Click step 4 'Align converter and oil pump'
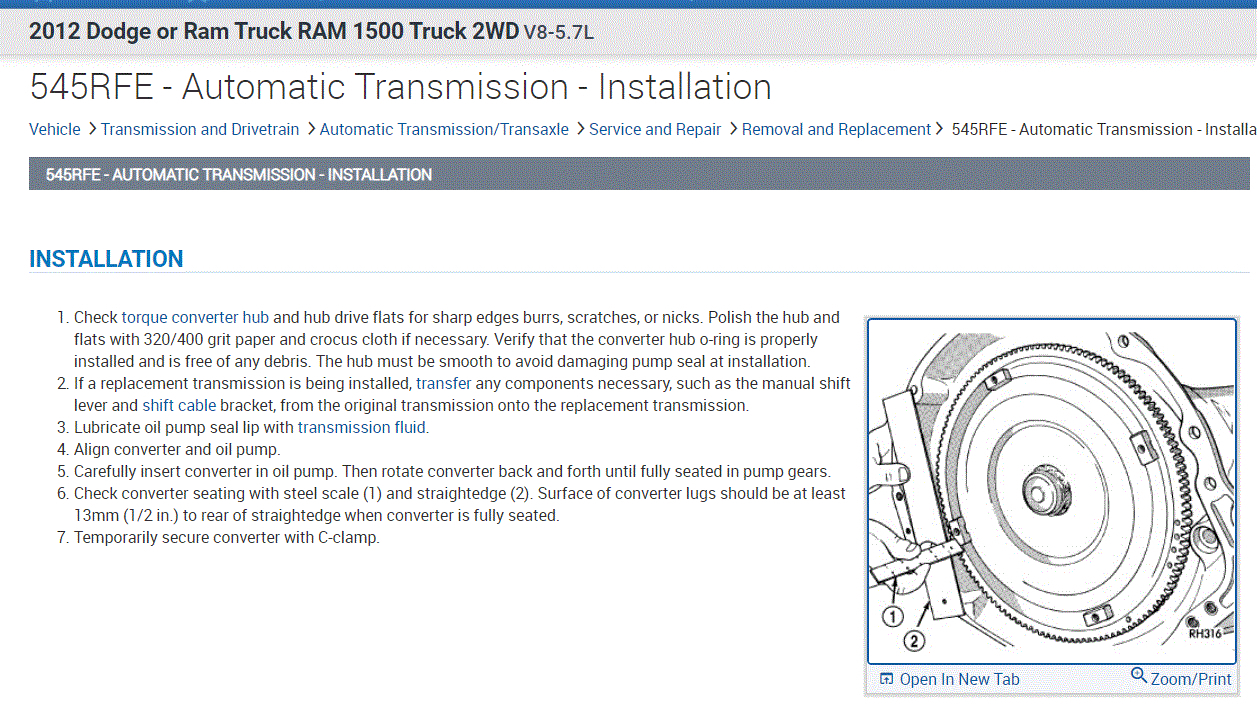 point(177,449)
